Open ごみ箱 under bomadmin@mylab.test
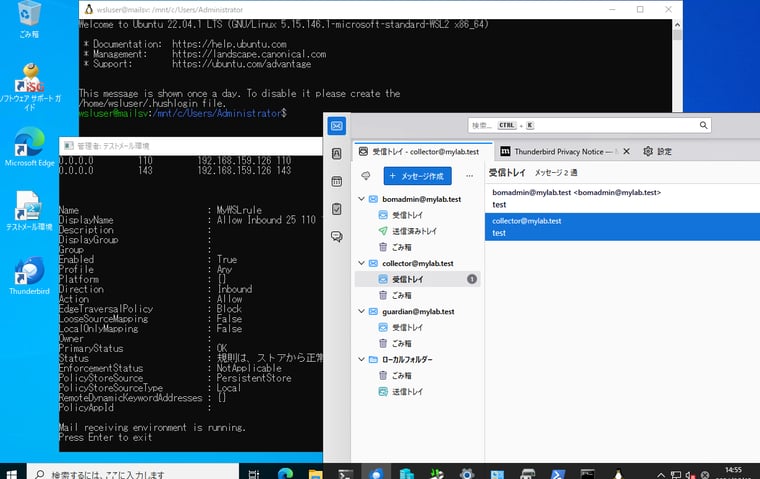Image resolution: width=760 pixels, height=479 pixels. 417,247
